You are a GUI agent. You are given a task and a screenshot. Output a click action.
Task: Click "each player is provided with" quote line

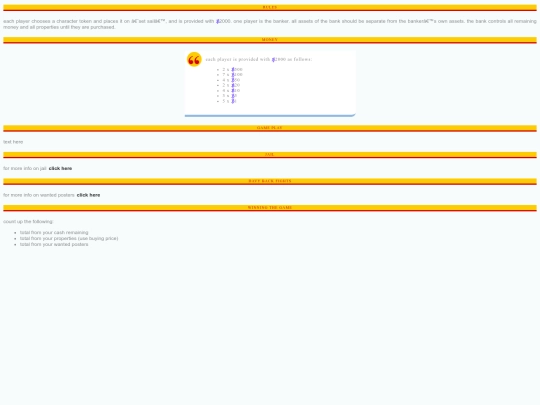259,59
